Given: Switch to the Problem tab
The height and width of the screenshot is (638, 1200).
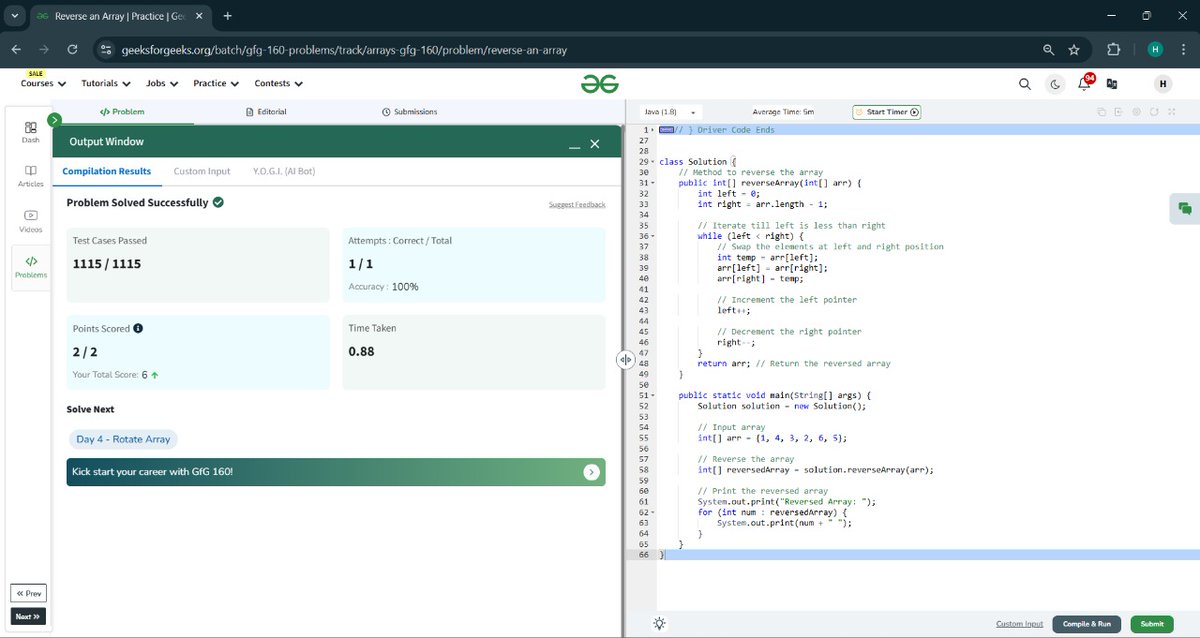Looking at the screenshot, I should click(123, 112).
